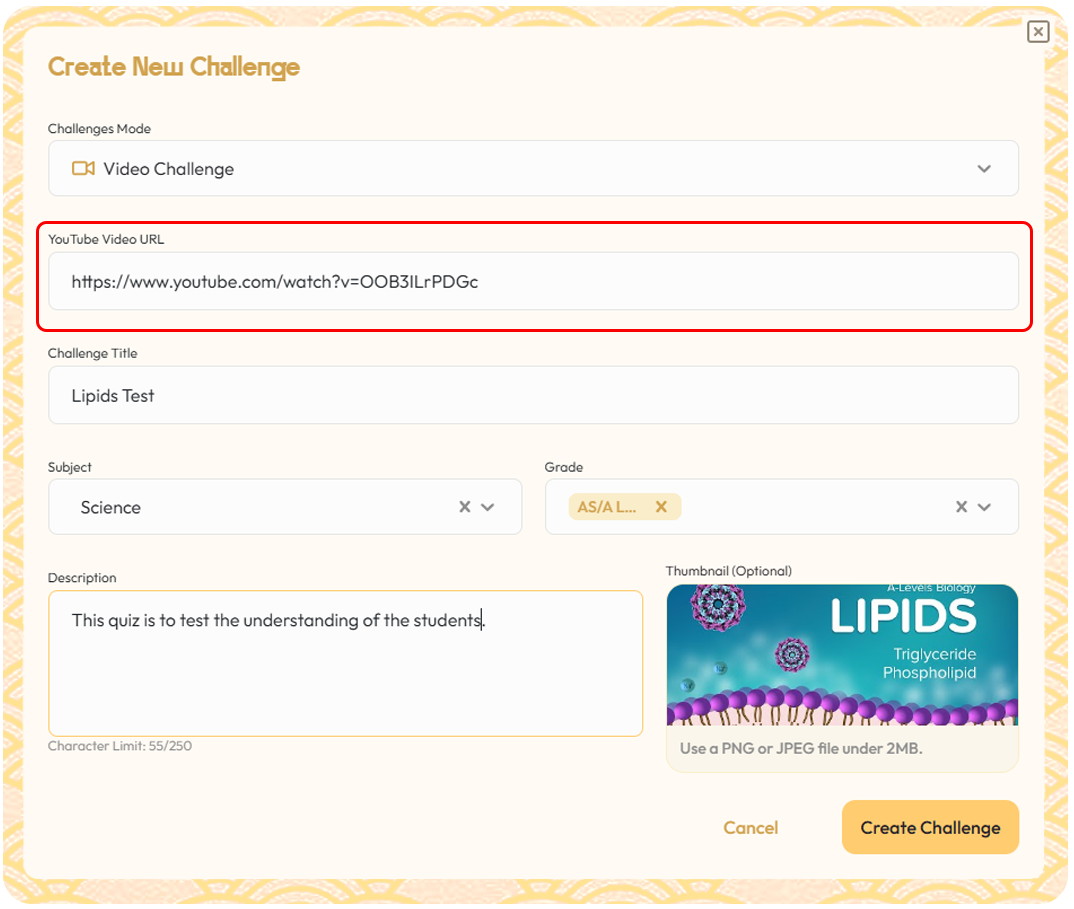
Task: Remove the AS/A L... grade tag
Action: point(661,506)
